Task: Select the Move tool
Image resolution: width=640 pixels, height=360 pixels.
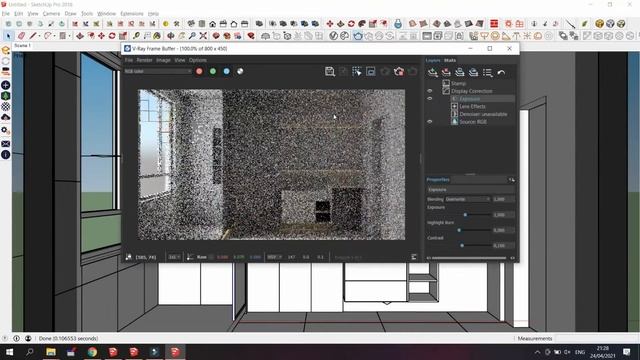Action: 101,36
